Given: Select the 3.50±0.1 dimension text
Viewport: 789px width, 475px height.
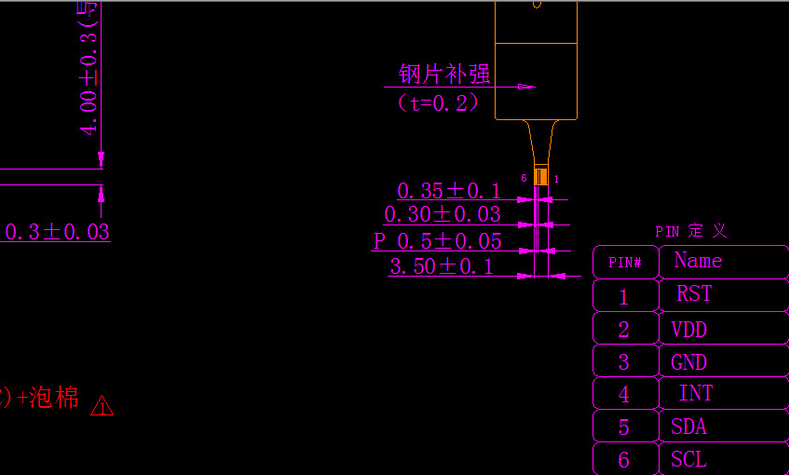Looking at the screenshot, I should pyautogui.click(x=441, y=266).
